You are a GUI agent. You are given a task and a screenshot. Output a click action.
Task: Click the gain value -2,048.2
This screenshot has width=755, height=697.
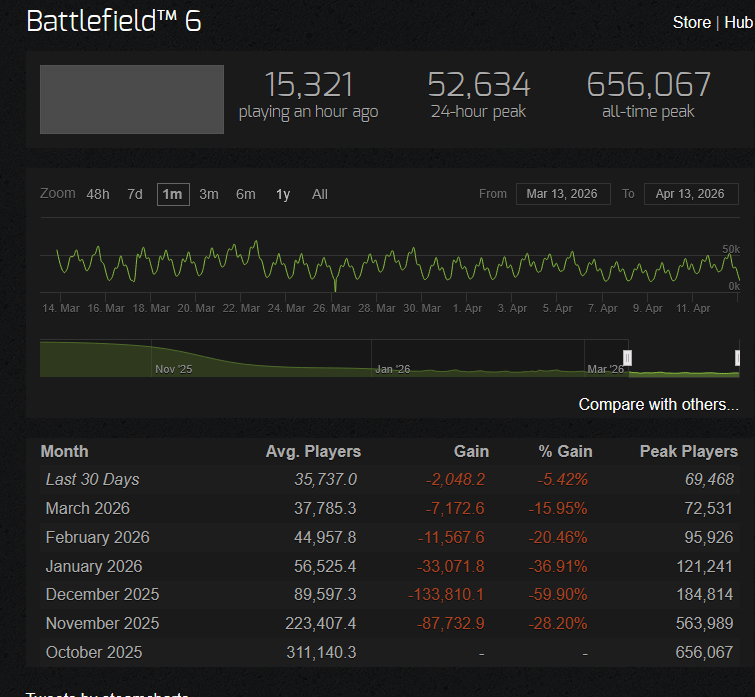click(x=456, y=479)
